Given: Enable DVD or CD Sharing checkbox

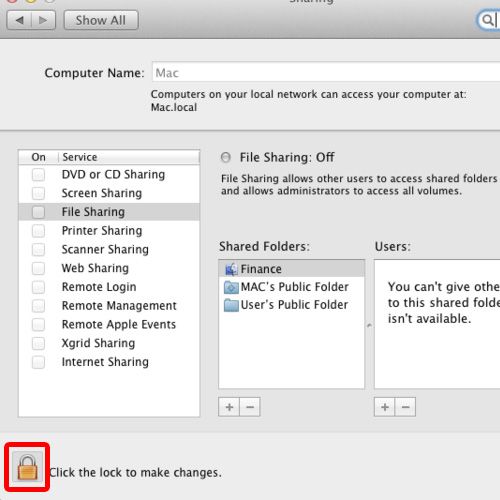Looking at the screenshot, I should click(x=38, y=174).
